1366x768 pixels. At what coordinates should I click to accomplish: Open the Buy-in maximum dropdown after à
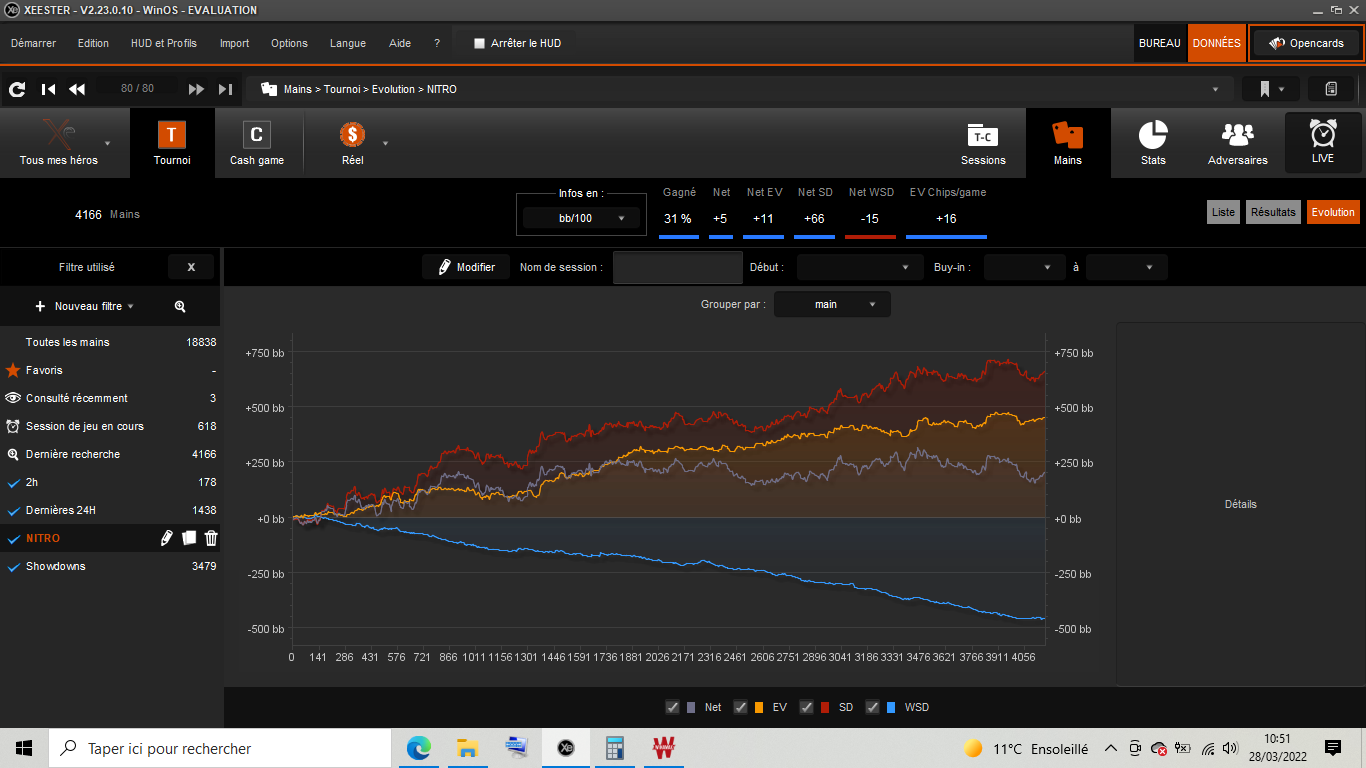(1127, 267)
